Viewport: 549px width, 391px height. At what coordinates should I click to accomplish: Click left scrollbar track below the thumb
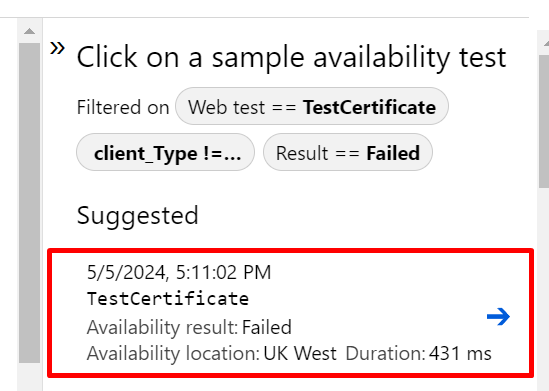[x=29, y=377]
